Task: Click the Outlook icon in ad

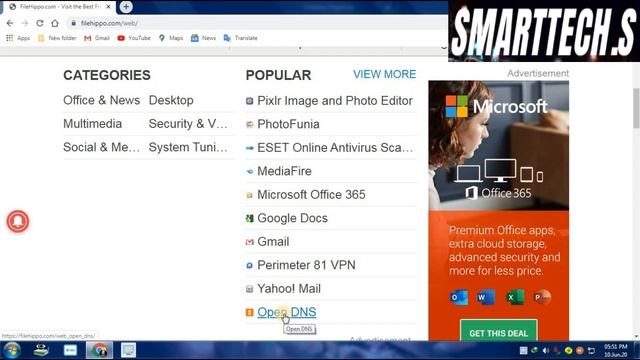Action: tap(459, 298)
